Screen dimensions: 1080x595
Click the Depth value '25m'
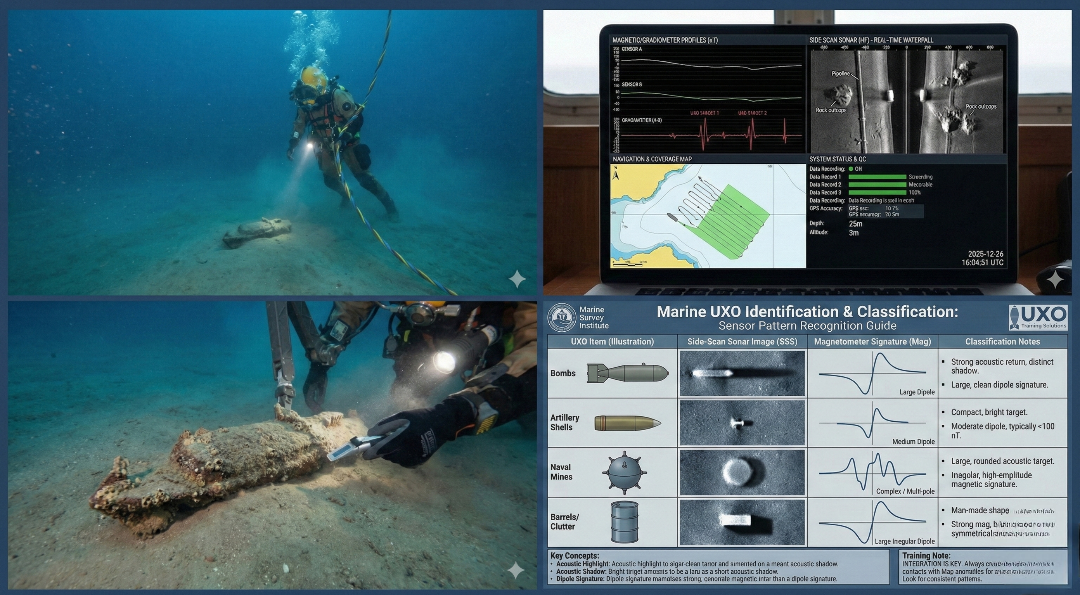(855, 224)
